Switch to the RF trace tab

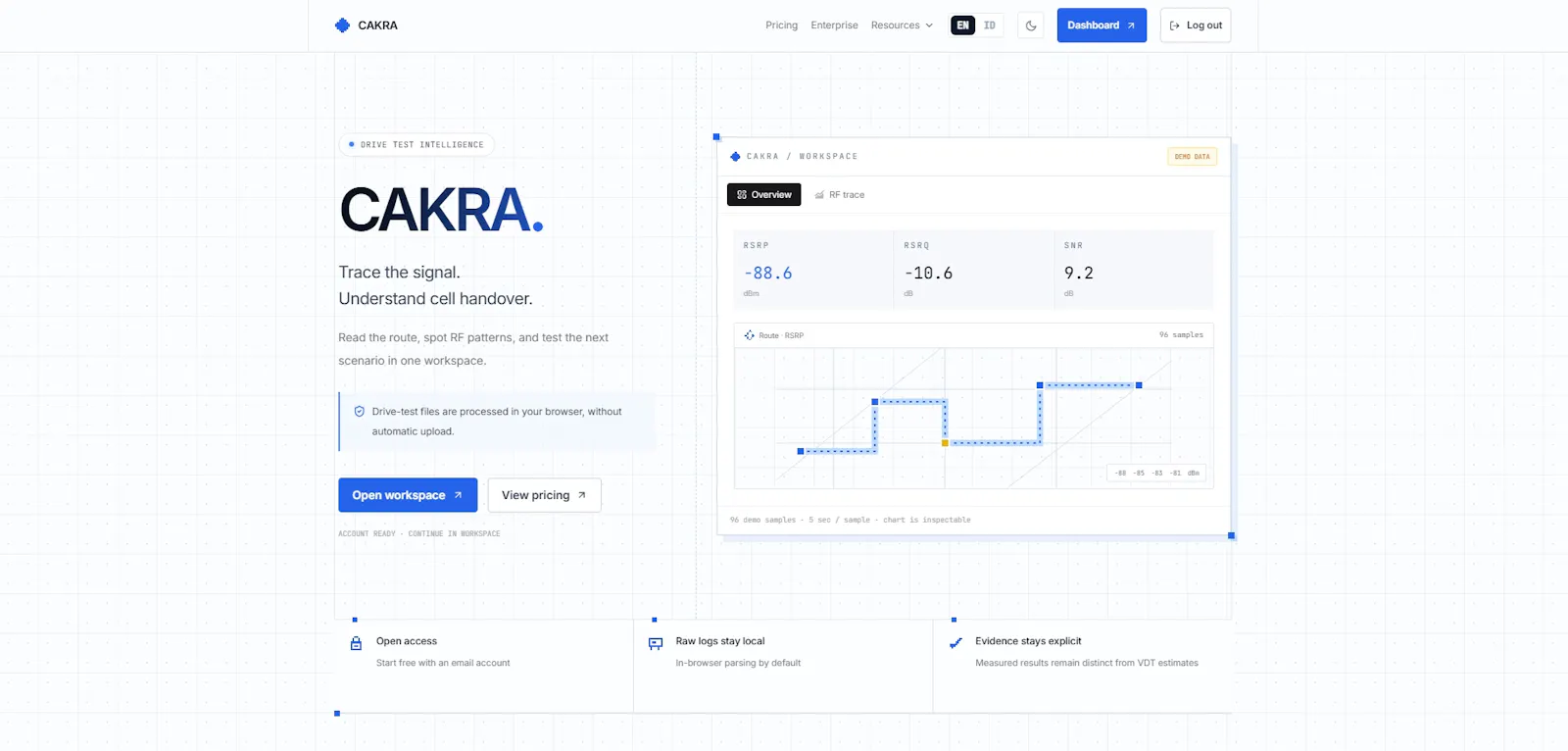(840, 195)
